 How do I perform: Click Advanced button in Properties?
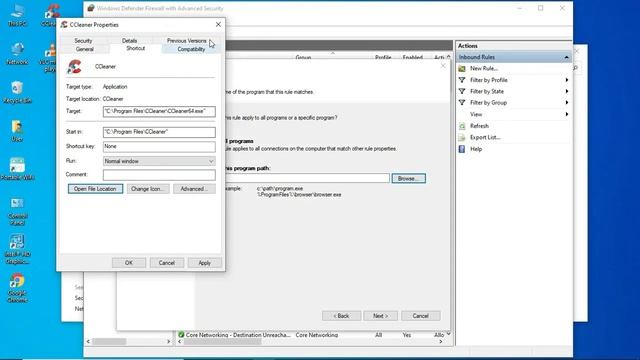tap(194, 189)
